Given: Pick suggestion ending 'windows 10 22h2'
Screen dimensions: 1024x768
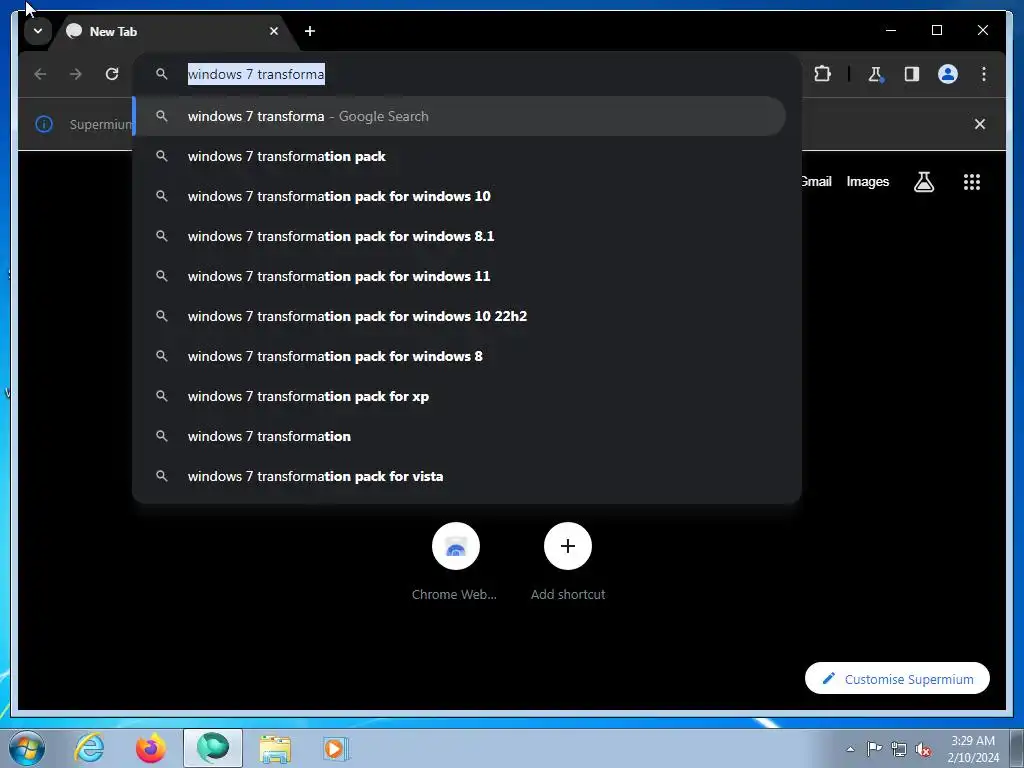Looking at the screenshot, I should click(460, 316).
